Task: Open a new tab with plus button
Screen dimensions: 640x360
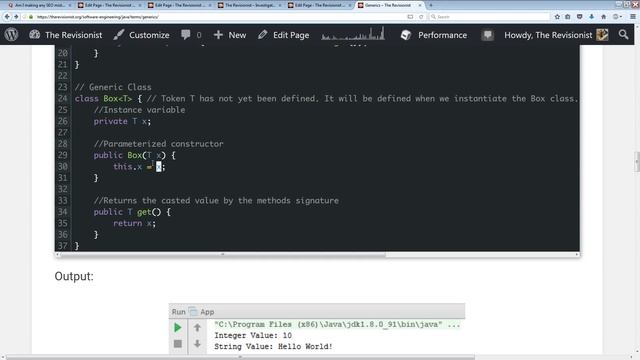Action: pyautogui.click(x=431, y=5)
